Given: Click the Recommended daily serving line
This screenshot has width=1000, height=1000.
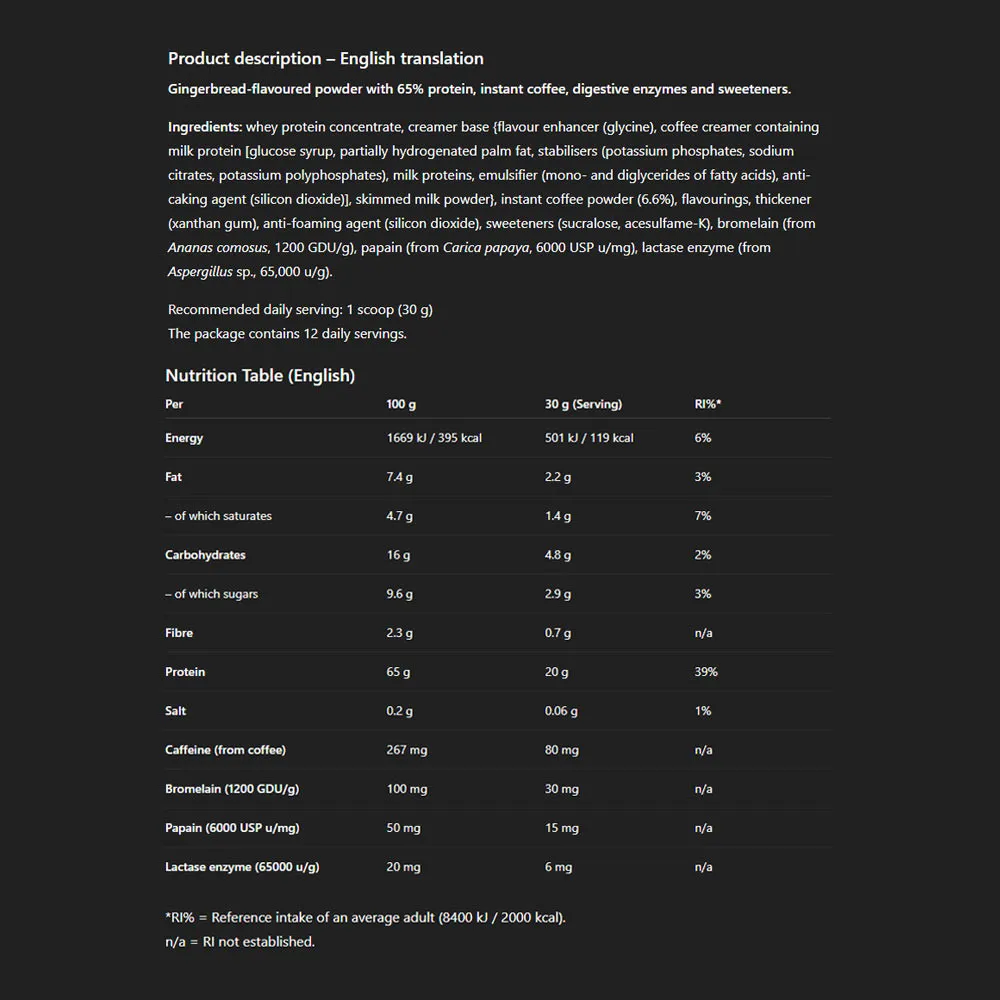Looking at the screenshot, I should pyautogui.click(x=300, y=309).
